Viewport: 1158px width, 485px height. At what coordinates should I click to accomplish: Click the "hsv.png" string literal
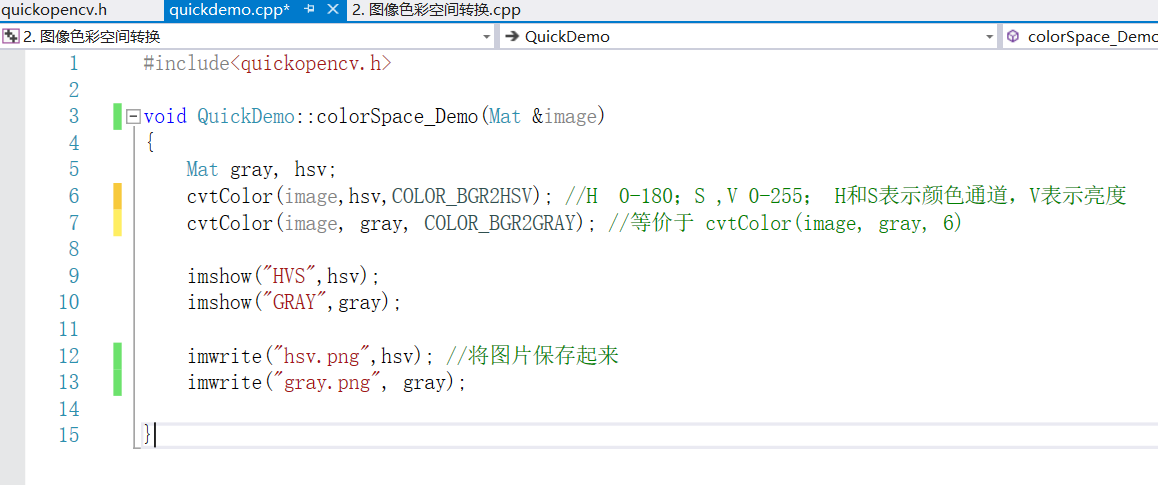pos(321,356)
